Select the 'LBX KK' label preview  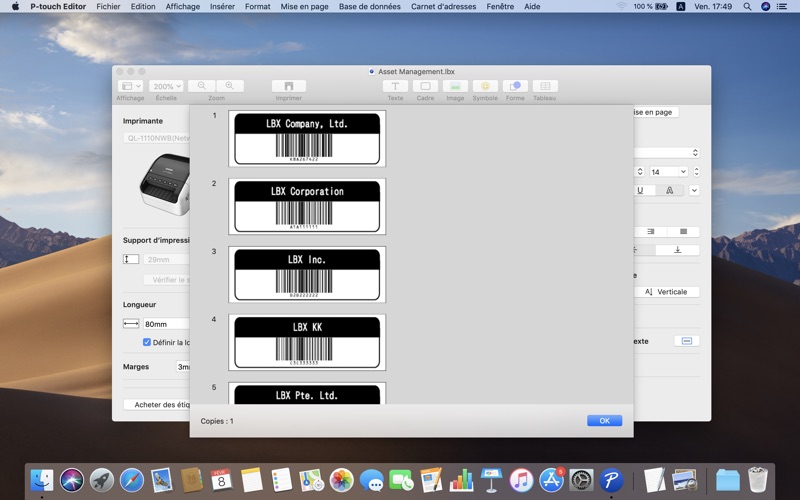(307, 342)
